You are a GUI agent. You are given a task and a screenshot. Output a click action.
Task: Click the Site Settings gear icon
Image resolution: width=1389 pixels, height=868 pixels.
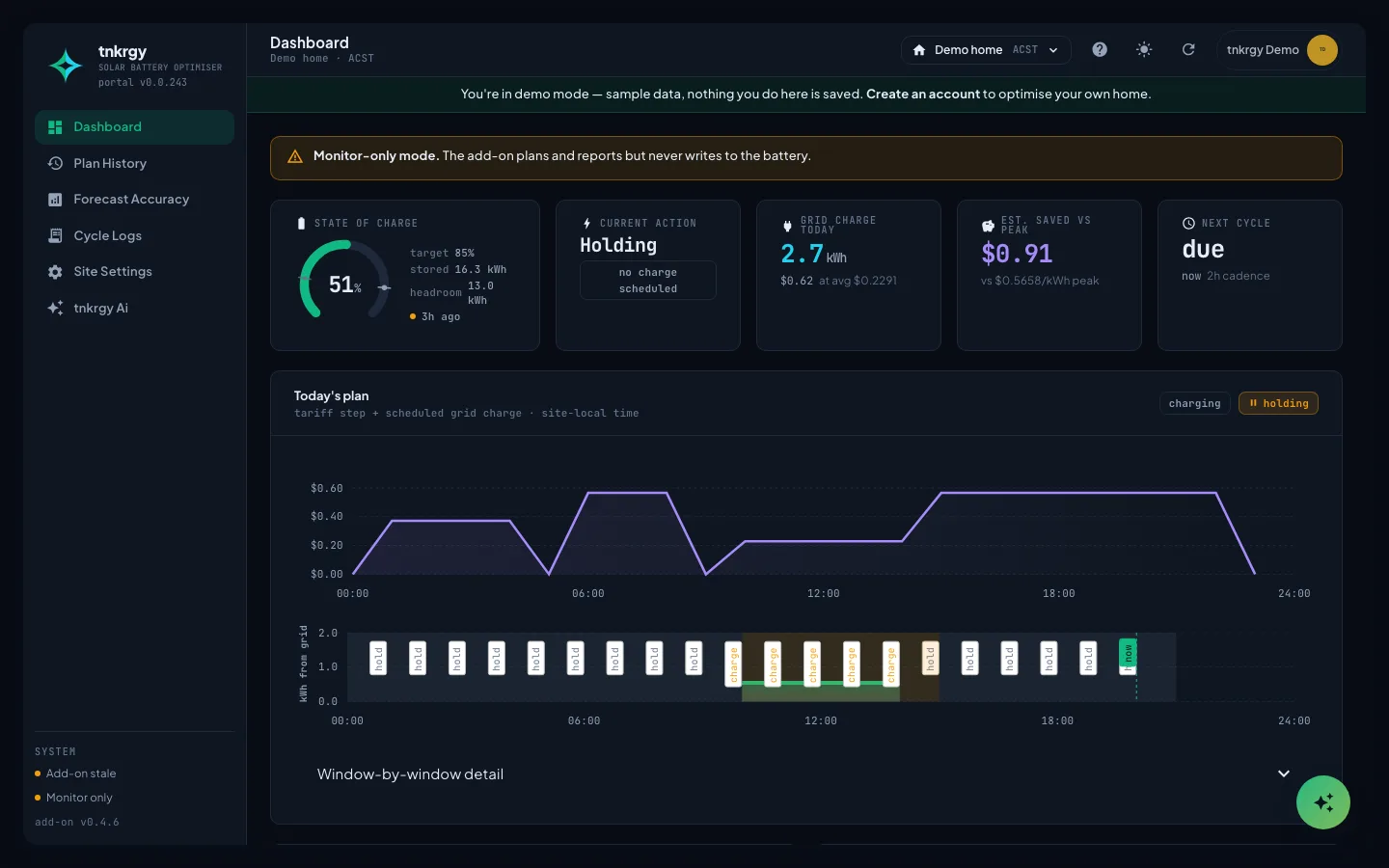[55, 272]
